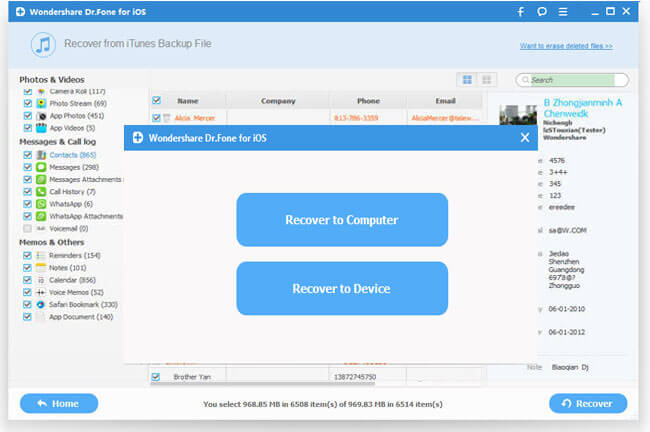Select the Voicemail icon

(41, 228)
